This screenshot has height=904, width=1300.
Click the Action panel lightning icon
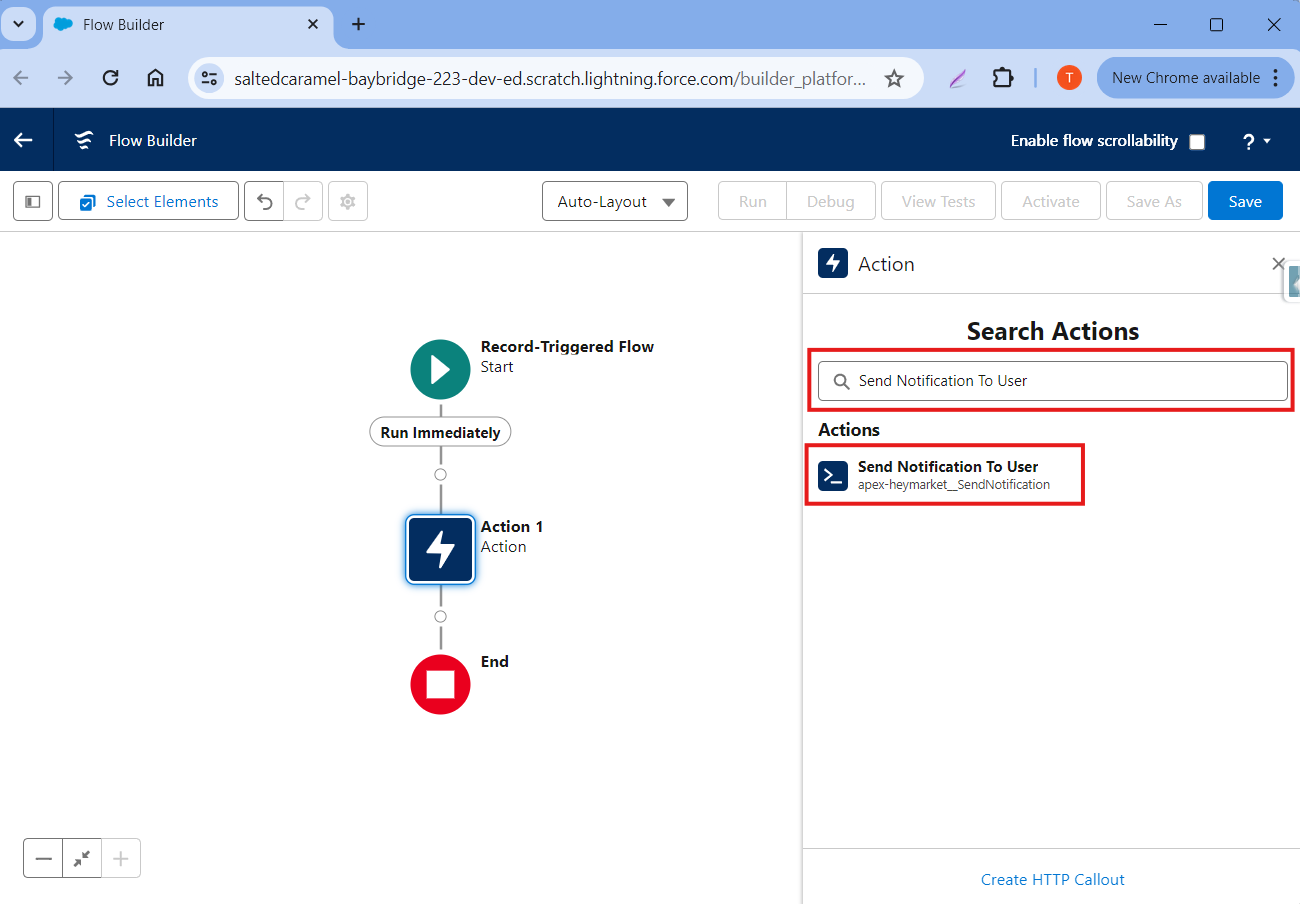point(833,264)
